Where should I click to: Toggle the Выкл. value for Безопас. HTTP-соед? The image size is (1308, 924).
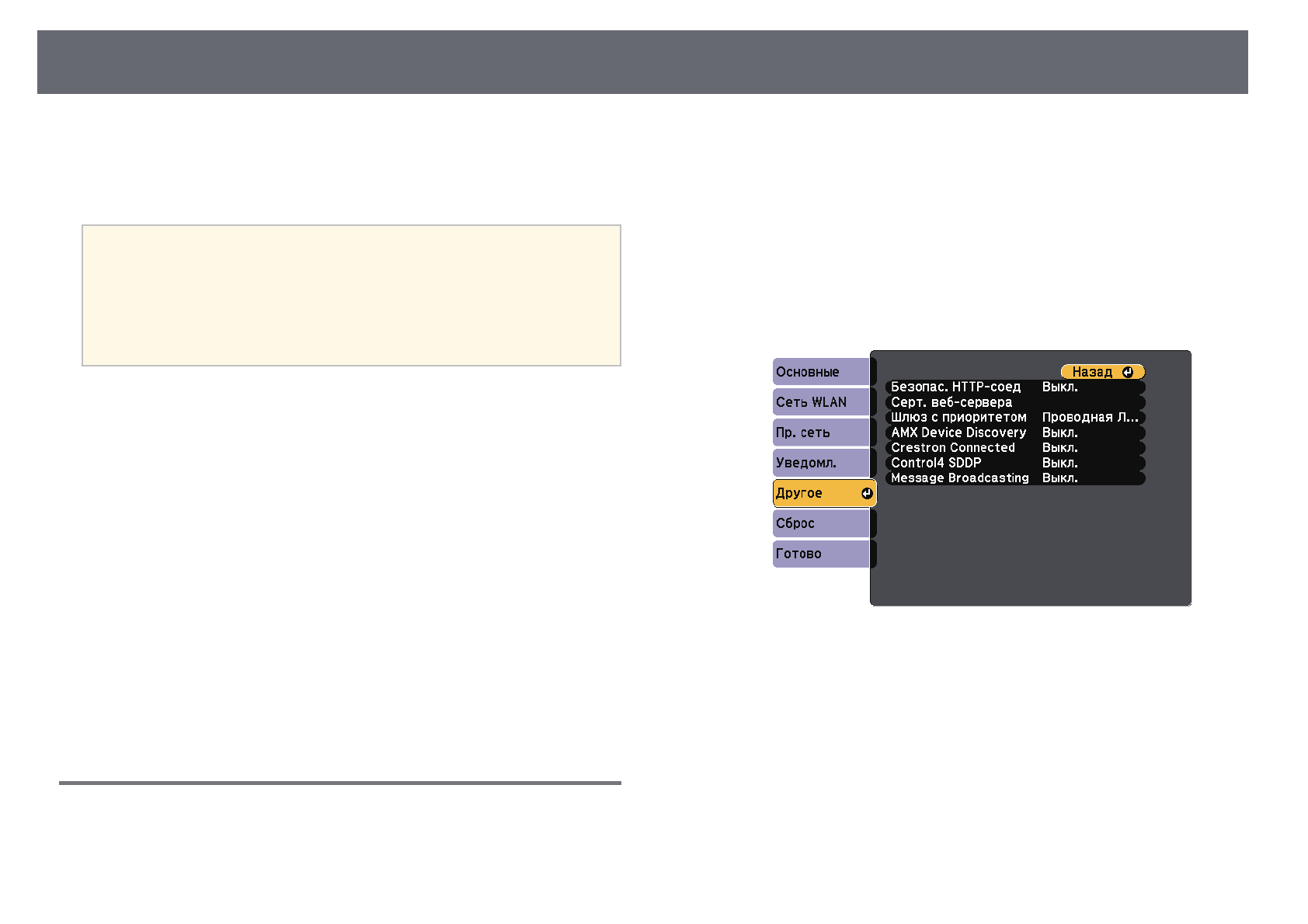click(1059, 387)
